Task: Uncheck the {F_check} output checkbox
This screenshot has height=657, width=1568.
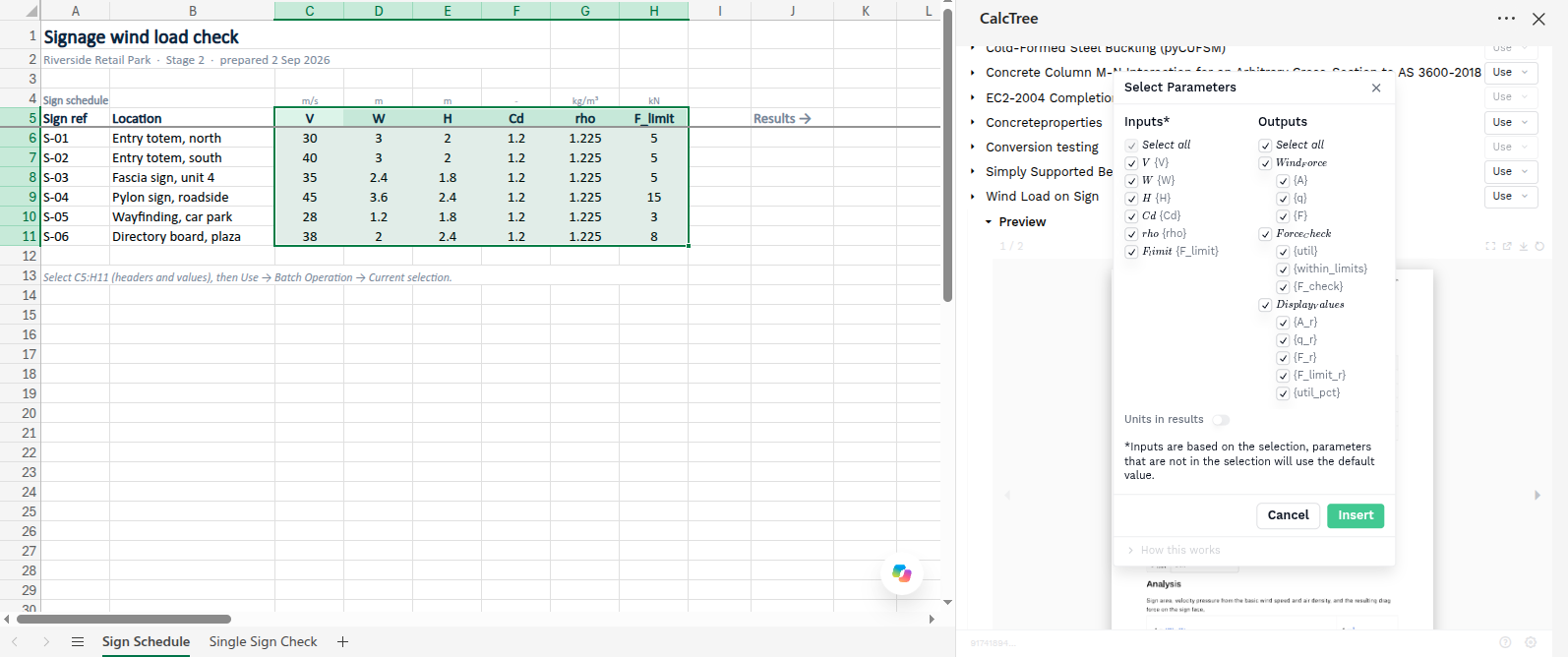Action: point(1283,287)
